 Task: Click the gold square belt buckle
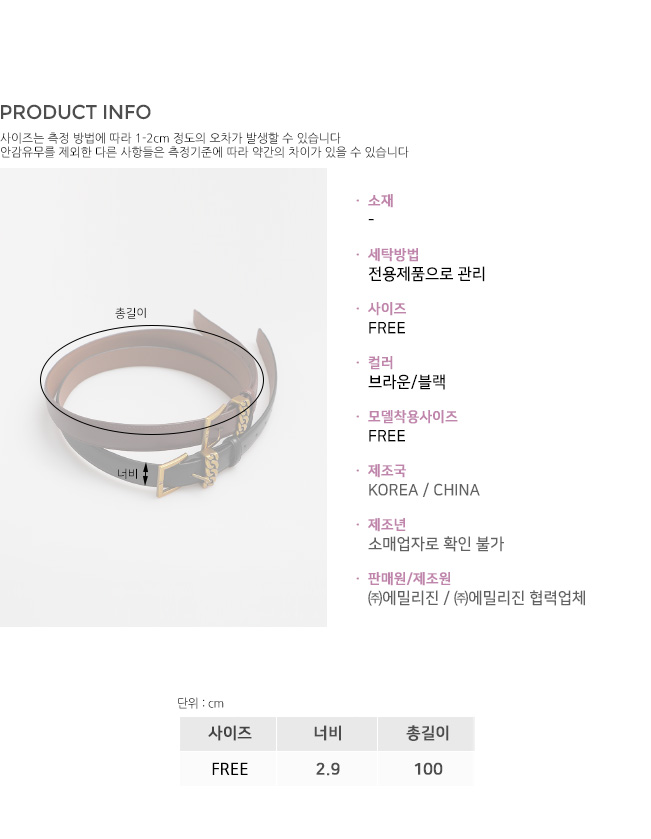[x=172, y=476]
